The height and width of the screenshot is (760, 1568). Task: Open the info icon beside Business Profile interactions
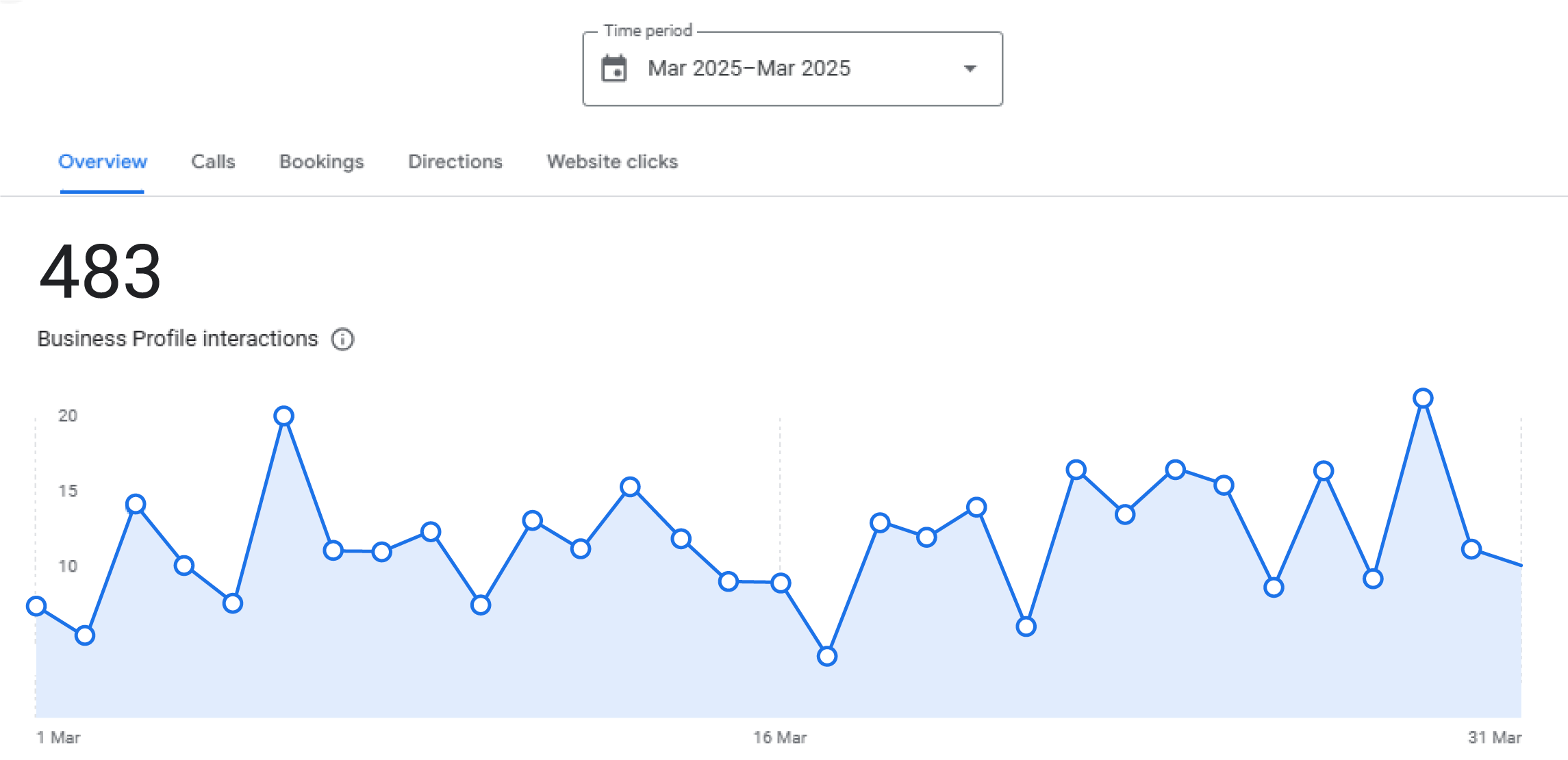click(x=342, y=339)
